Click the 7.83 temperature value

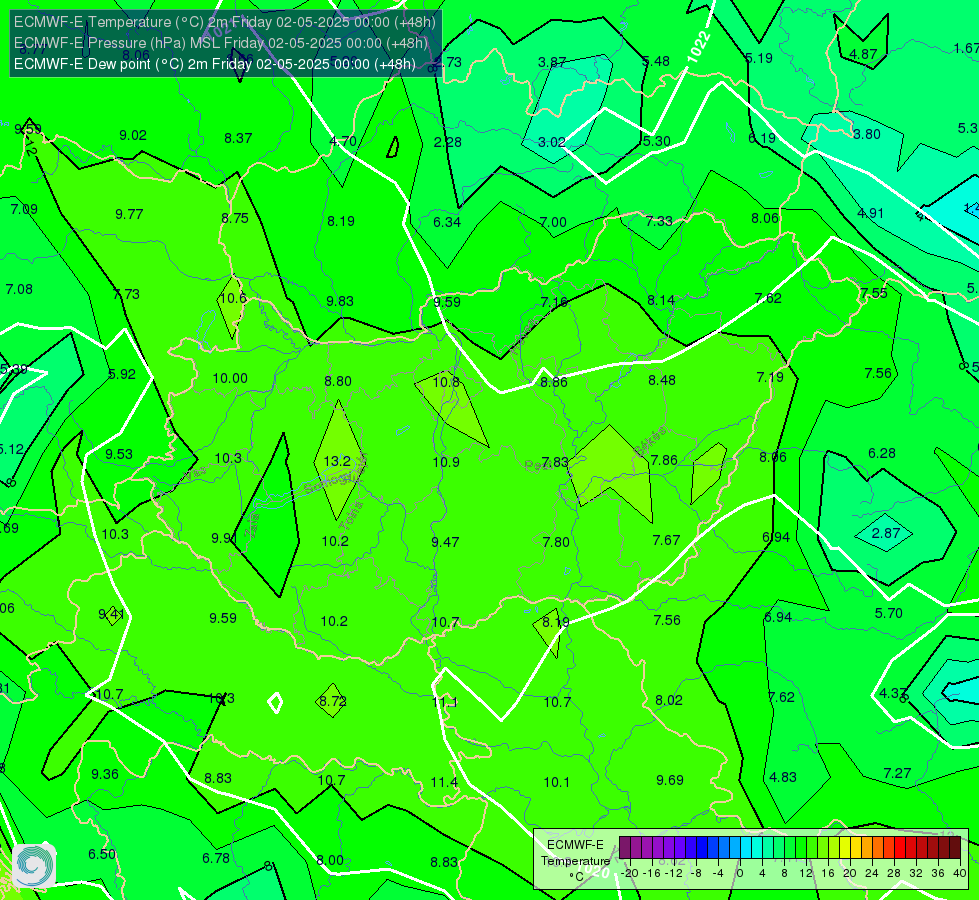(x=555, y=462)
